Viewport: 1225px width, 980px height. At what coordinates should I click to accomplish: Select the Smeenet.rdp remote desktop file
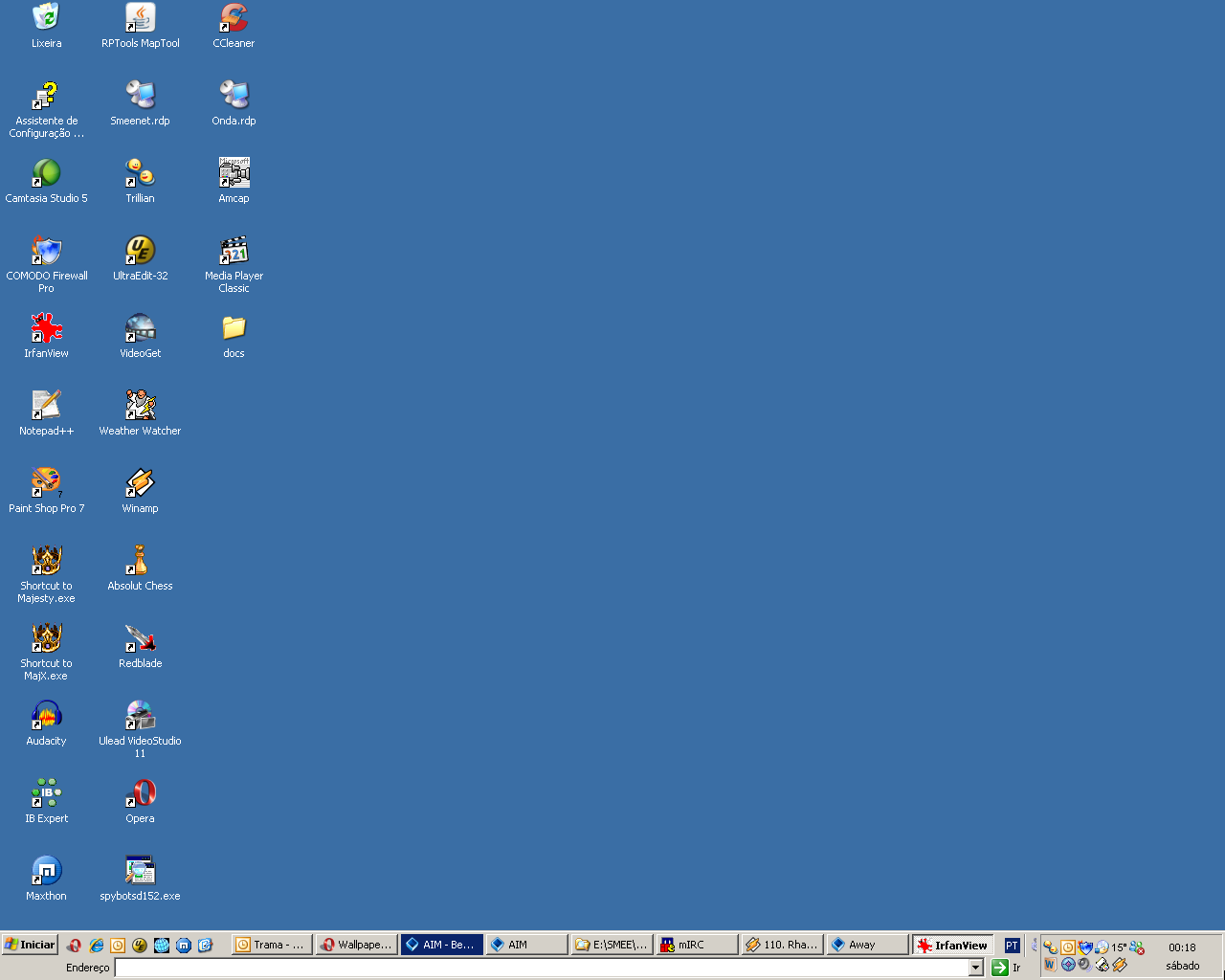point(140,102)
